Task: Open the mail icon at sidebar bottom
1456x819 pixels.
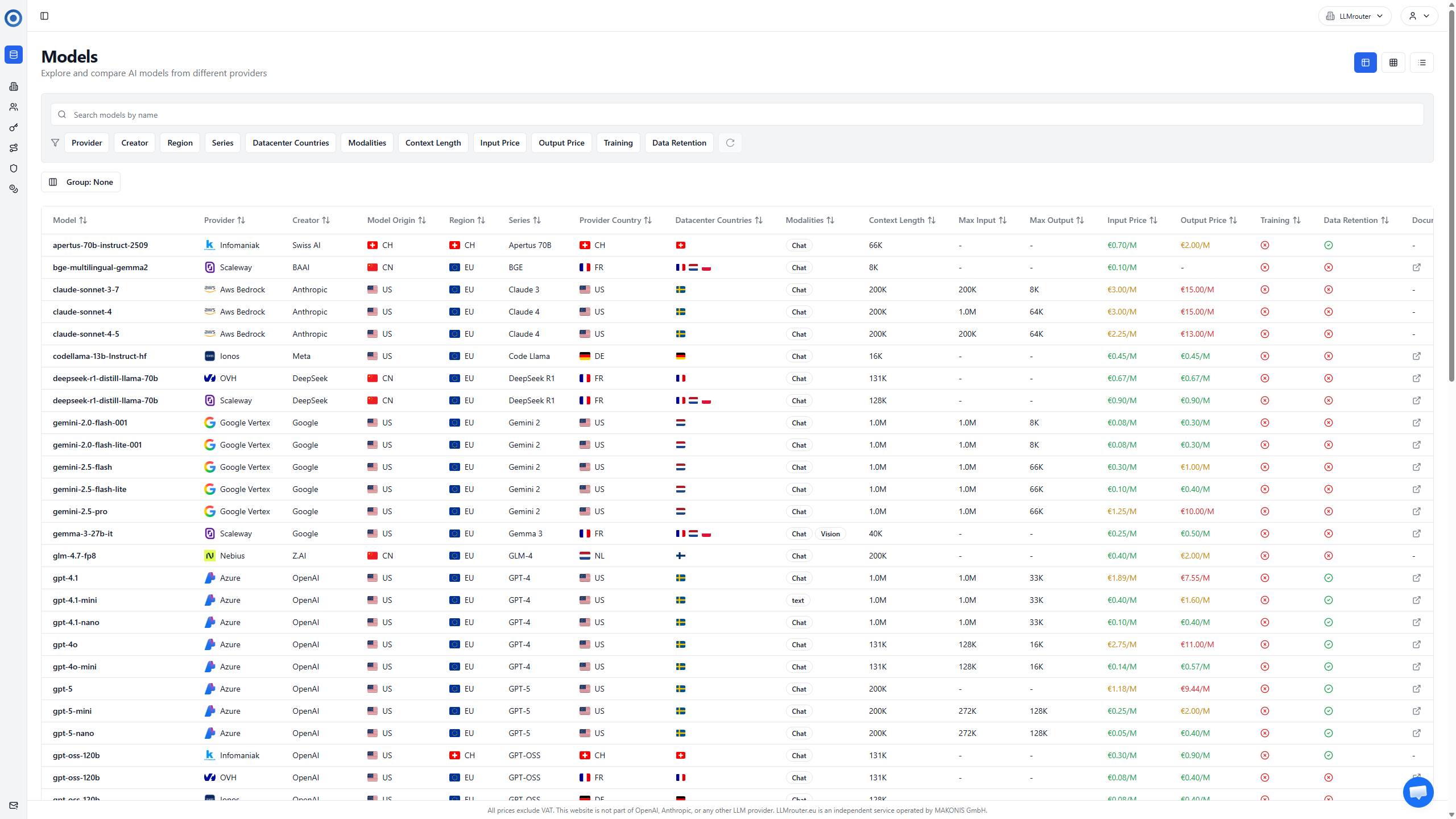Action: [x=14, y=805]
